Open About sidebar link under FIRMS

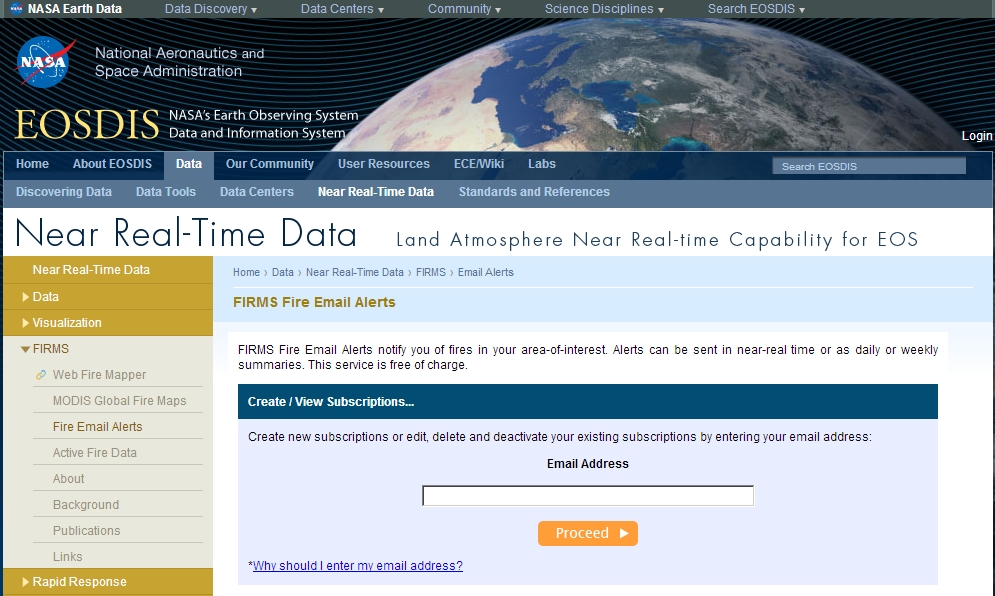69,479
